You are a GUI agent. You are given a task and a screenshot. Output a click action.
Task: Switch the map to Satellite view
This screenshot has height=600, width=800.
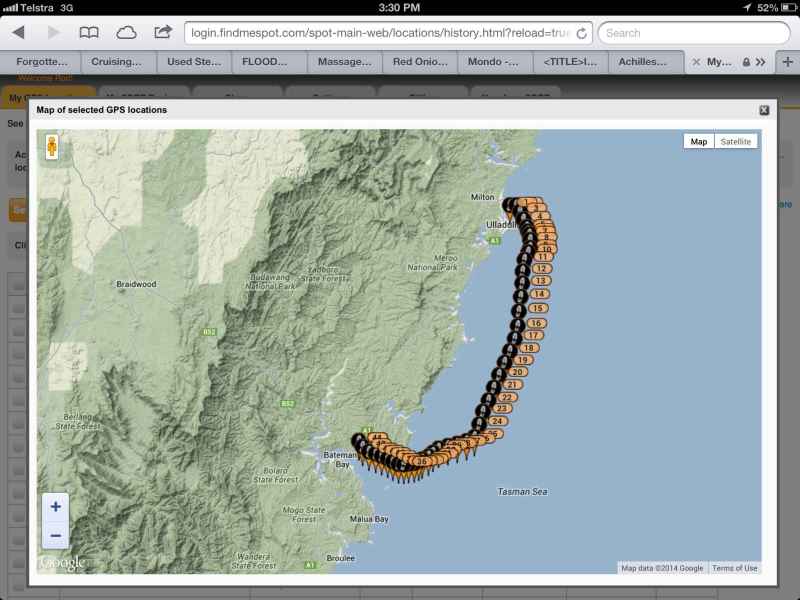point(736,141)
